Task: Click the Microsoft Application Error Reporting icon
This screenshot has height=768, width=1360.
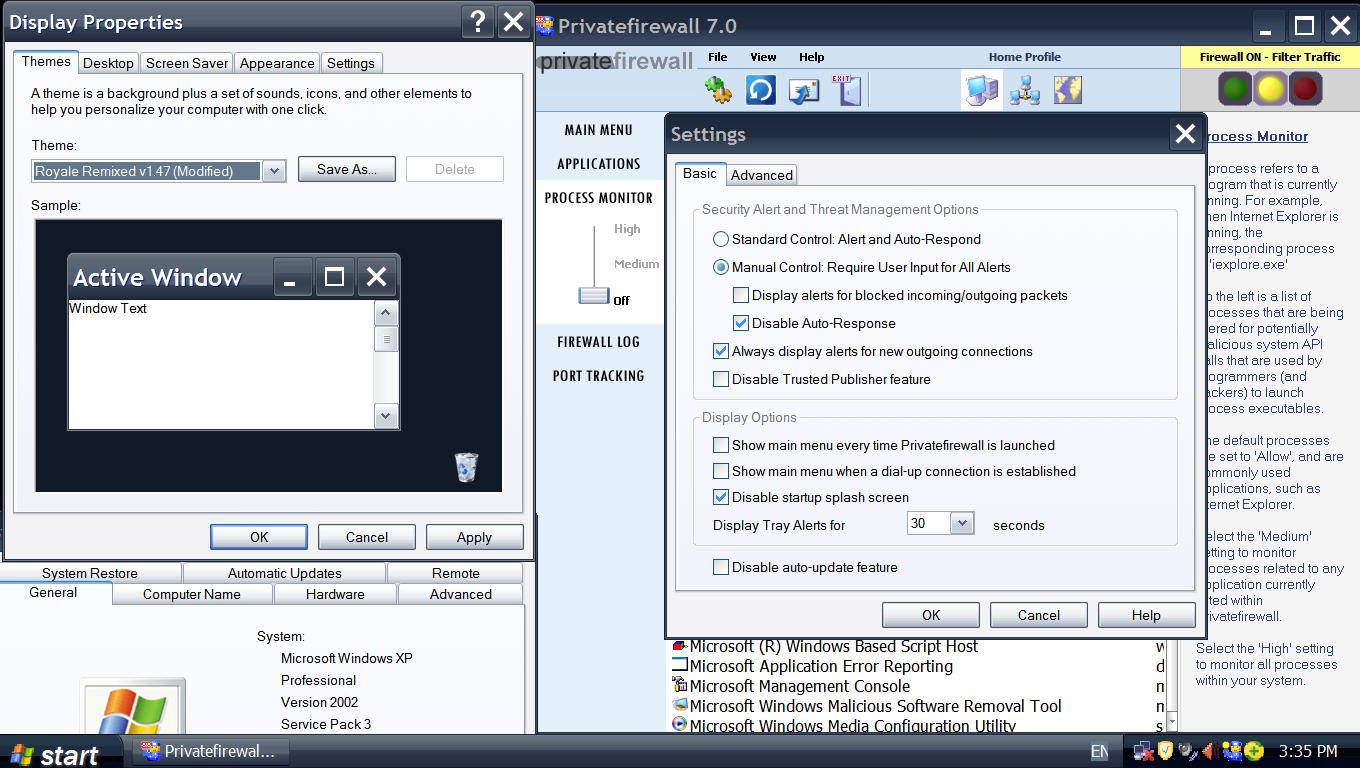Action: coord(680,665)
